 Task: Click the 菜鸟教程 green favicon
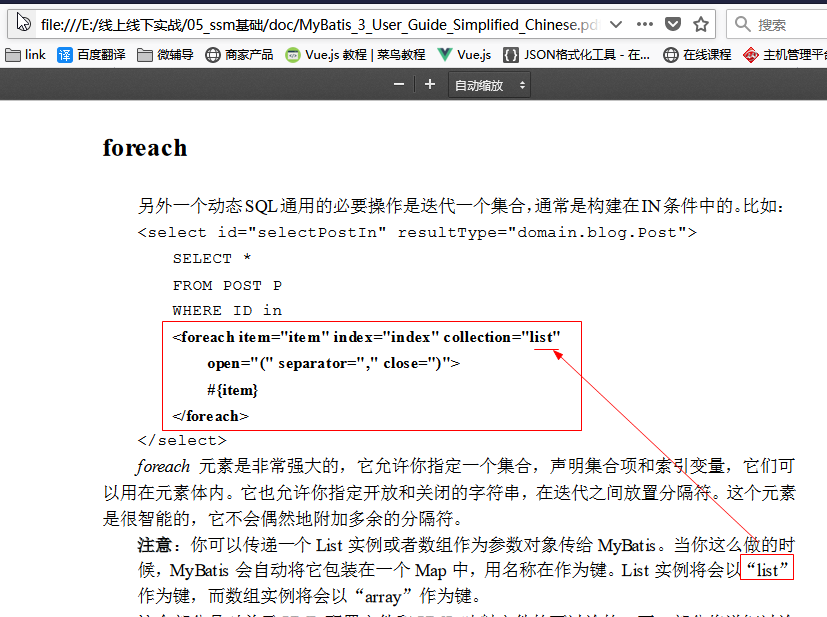(292, 55)
